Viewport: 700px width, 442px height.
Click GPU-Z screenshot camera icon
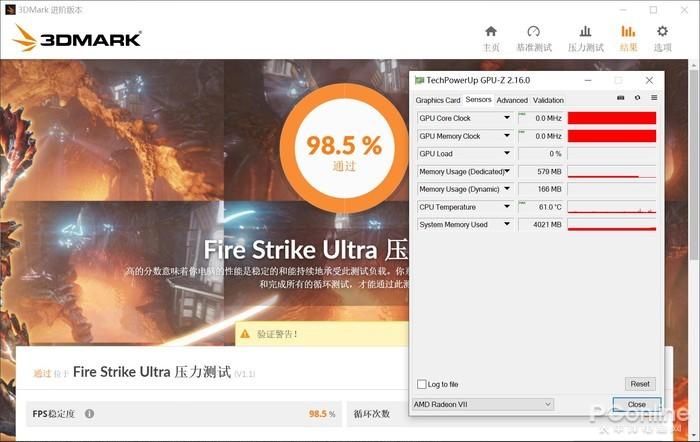(x=621, y=98)
